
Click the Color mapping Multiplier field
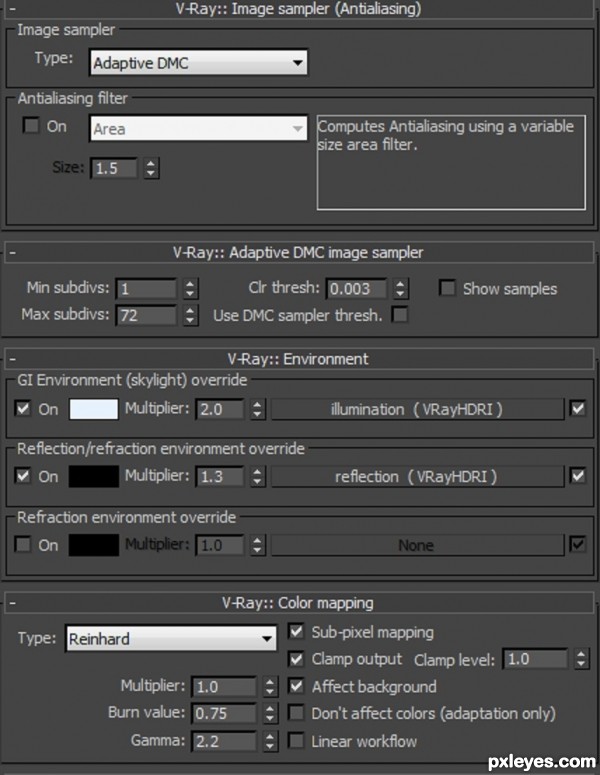tap(224, 687)
